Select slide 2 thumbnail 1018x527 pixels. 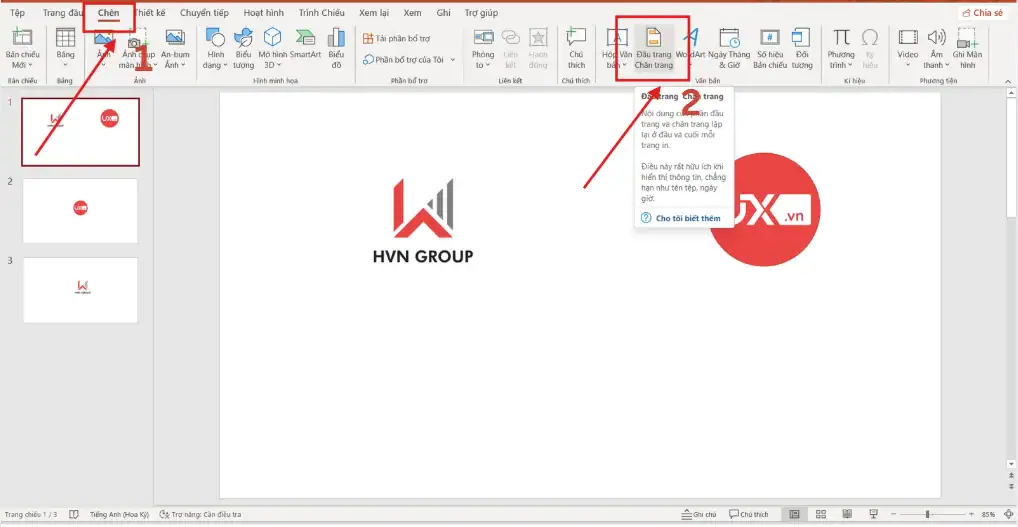point(81,211)
